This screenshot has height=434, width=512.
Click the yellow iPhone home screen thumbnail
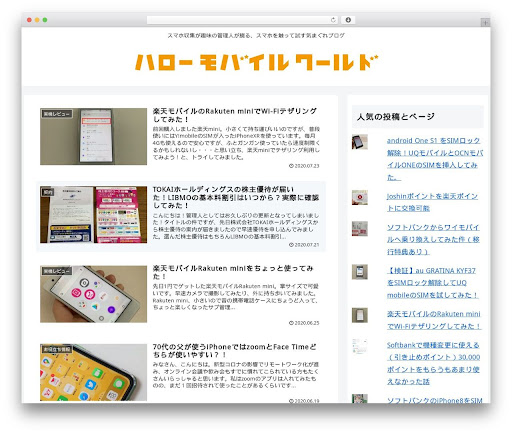(x=93, y=372)
